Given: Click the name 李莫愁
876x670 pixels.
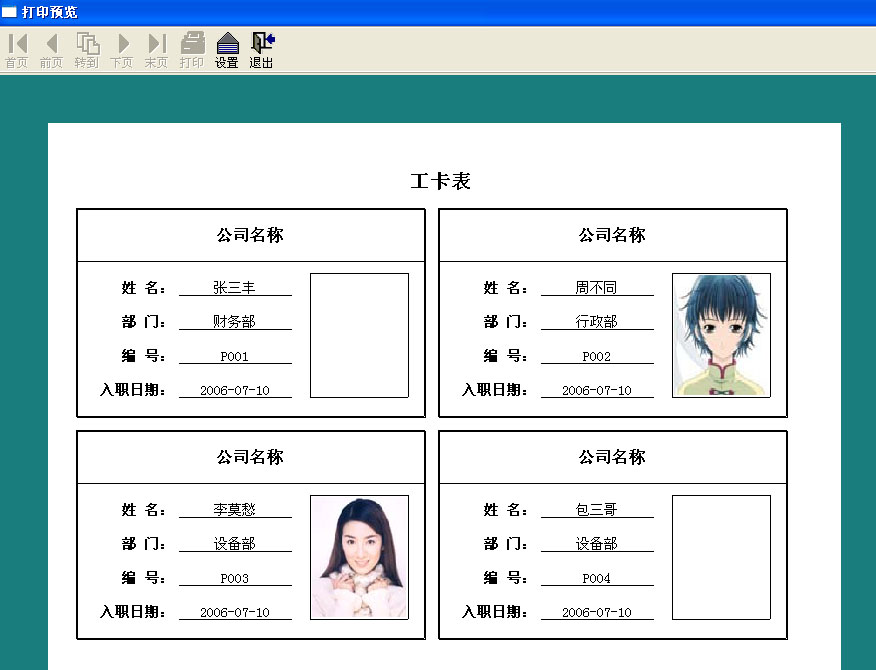Looking at the screenshot, I should (234, 509).
